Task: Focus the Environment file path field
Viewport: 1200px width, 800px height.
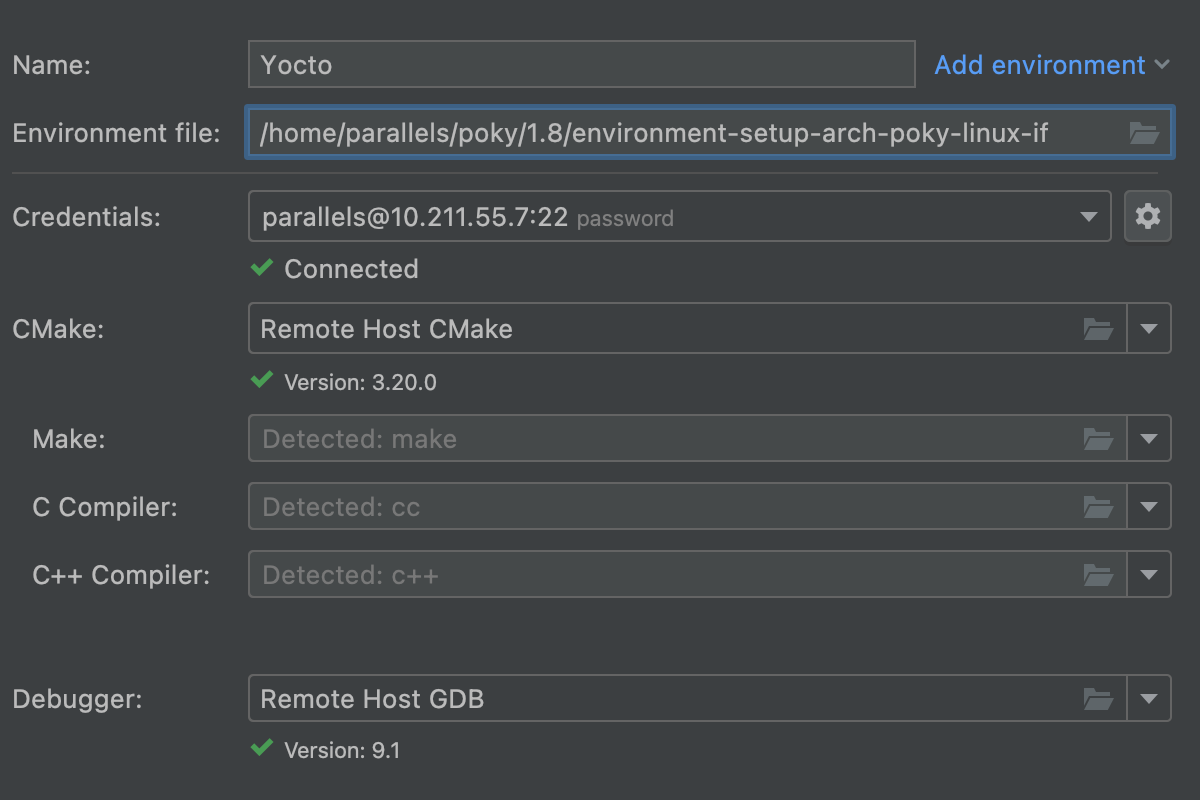Action: [x=680, y=133]
